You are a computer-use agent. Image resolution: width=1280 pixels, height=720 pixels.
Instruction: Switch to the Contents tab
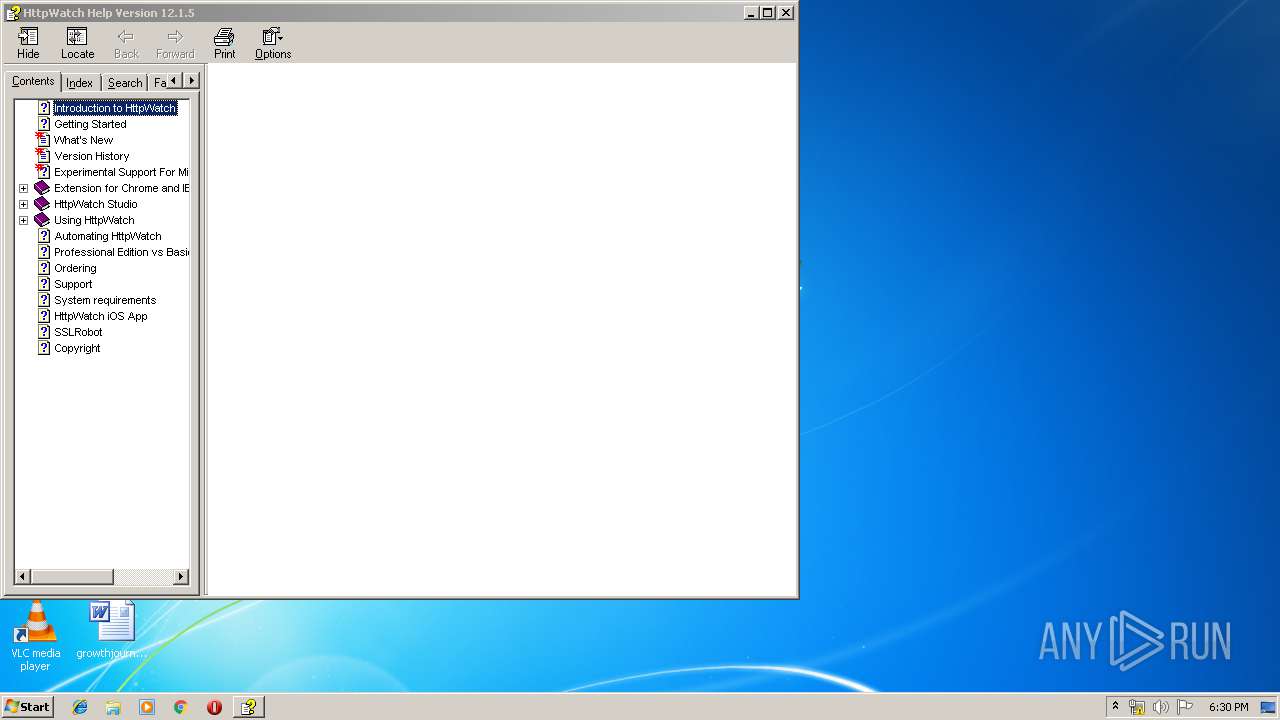(x=33, y=82)
